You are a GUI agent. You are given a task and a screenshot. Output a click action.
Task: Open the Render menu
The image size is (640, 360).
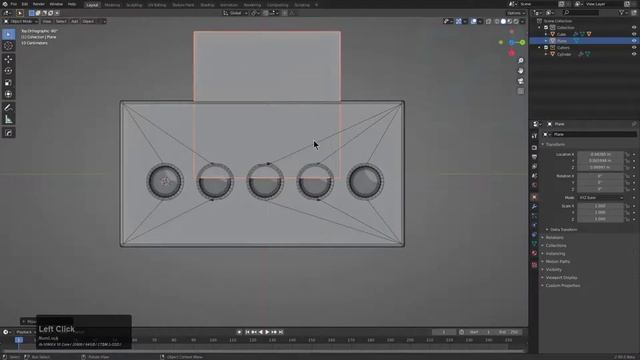tap(39, 4)
